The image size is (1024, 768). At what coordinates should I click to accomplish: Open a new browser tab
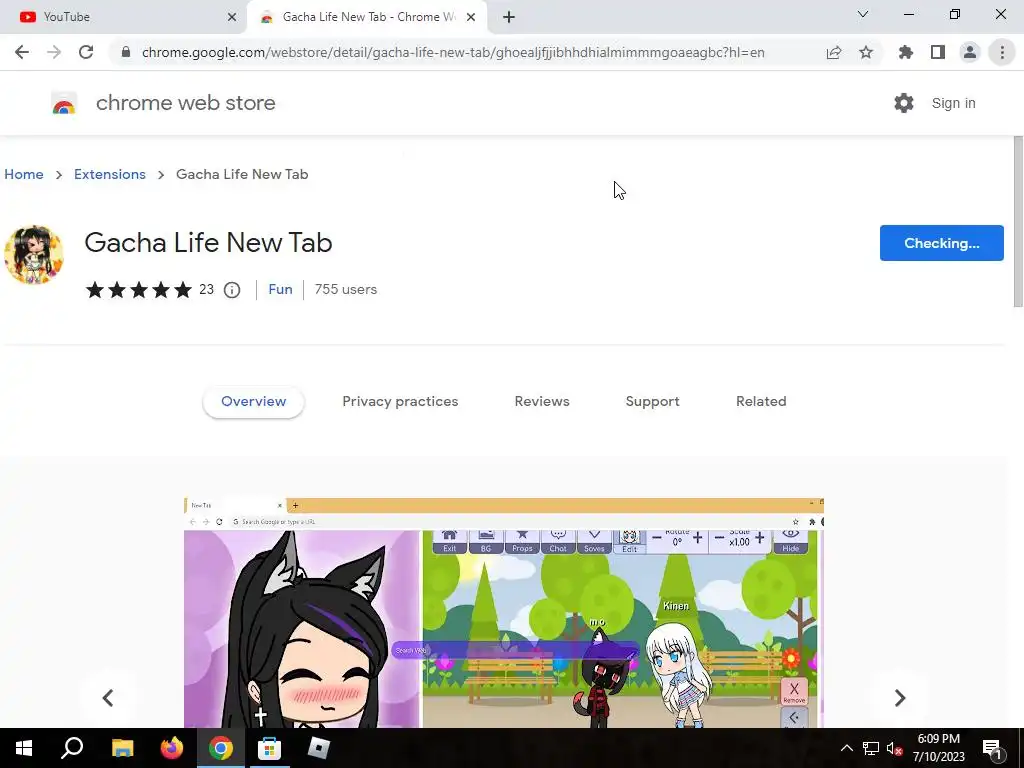pos(509,17)
